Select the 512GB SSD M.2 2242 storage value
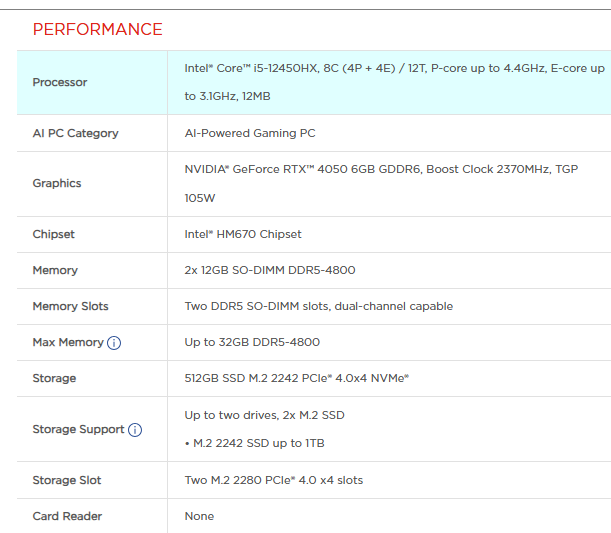 297,378
